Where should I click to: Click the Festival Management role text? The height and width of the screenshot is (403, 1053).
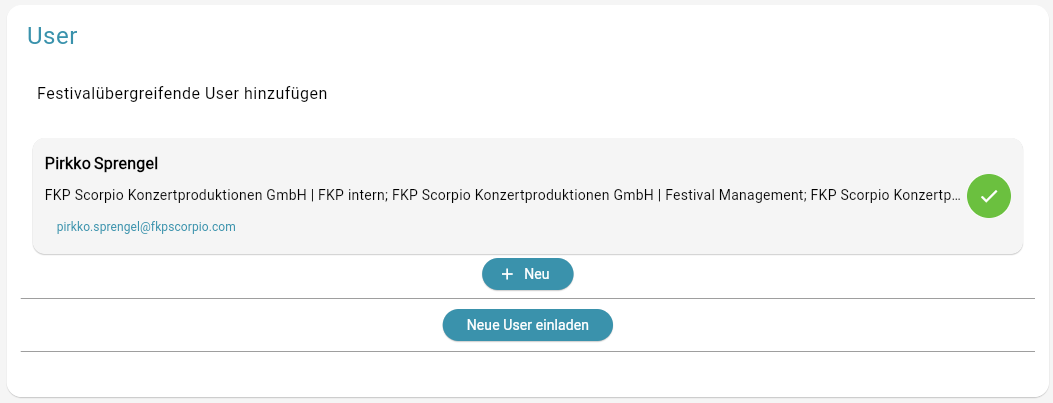point(735,195)
